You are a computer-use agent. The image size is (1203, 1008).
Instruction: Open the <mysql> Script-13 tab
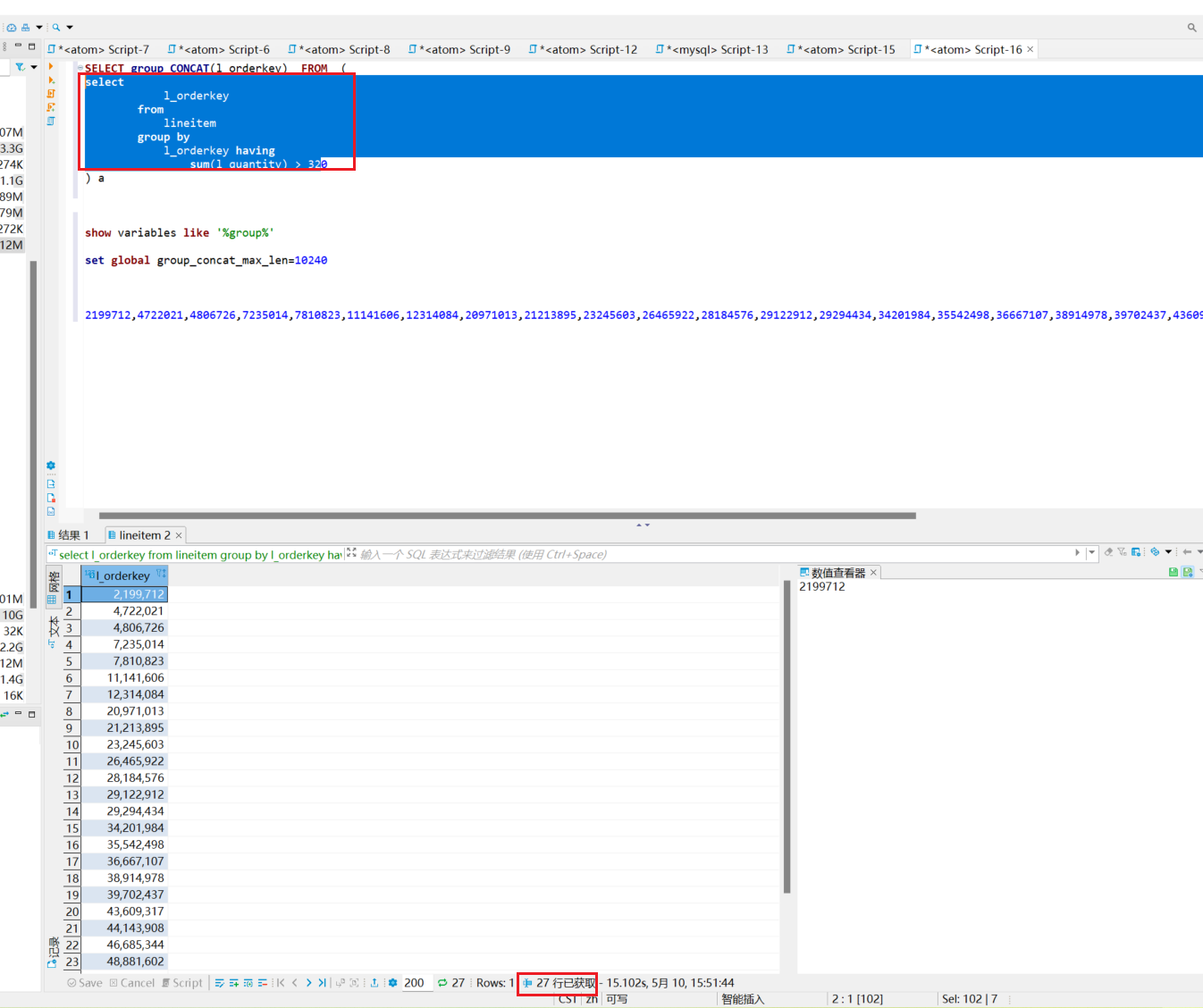coord(711,49)
